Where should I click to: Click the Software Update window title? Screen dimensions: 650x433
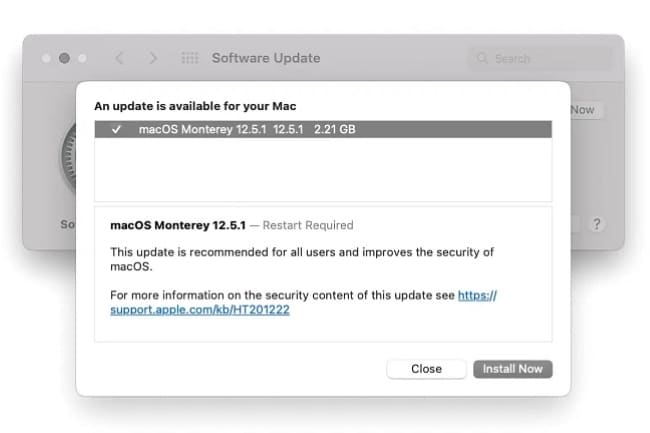266,58
